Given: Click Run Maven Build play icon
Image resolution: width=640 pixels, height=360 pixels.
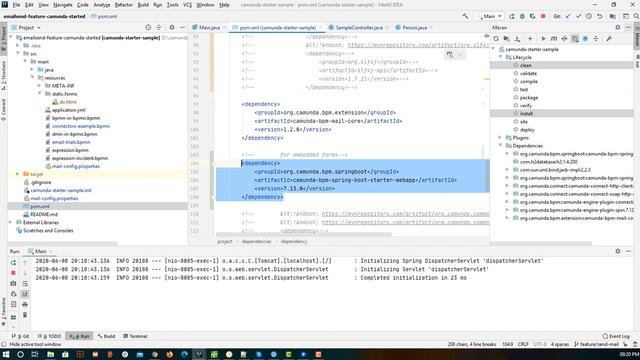Looking at the screenshot, I should pos(543,39).
